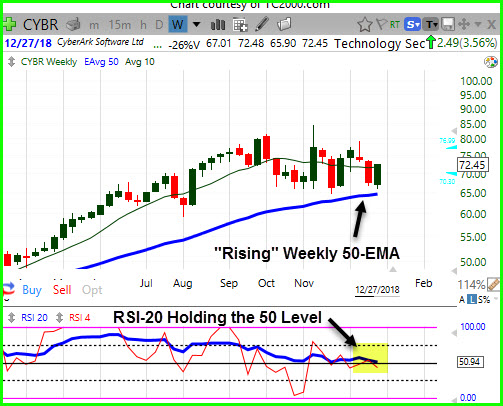The image size is (503, 406).
Task: Click the Sell button
Action: pos(62,290)
